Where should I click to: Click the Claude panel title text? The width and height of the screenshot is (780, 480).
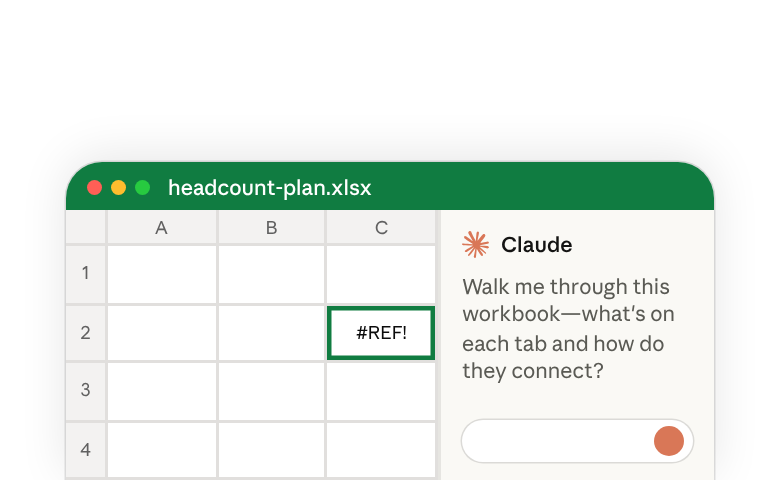point(536,245)
